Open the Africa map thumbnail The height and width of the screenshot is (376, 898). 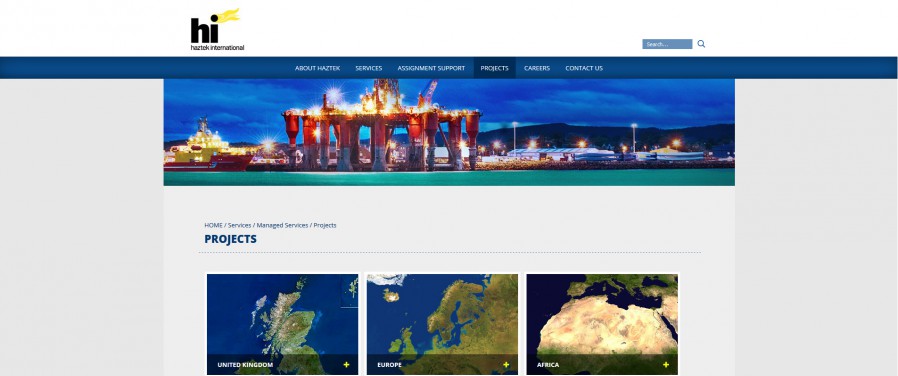click(602, 324)
